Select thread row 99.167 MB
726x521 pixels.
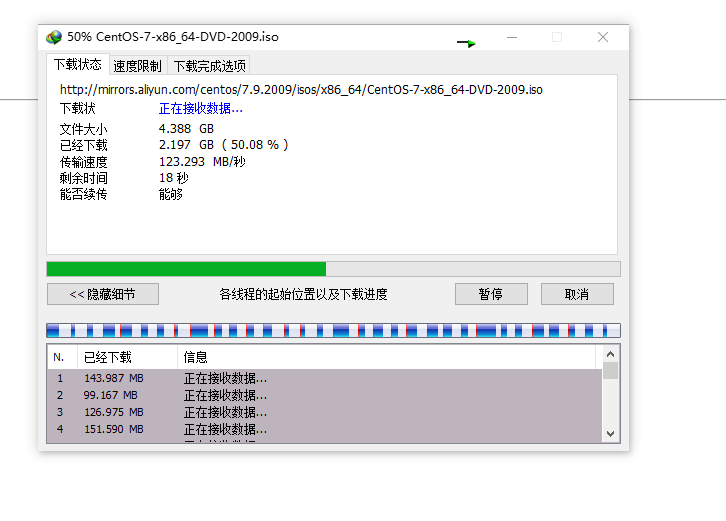click(x=324, y=395)
